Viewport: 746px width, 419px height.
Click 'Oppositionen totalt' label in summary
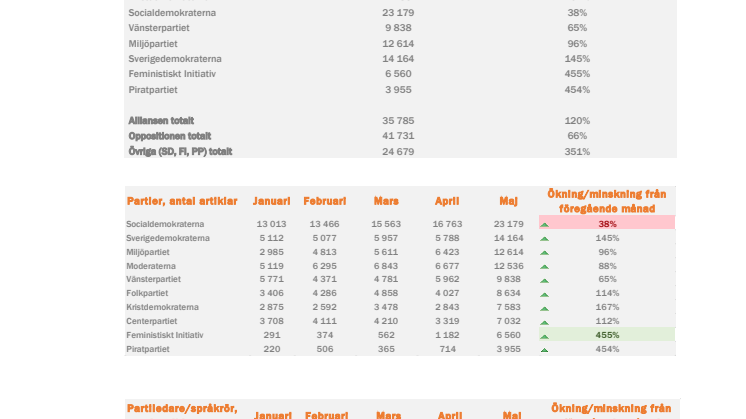tap(169, 136)
